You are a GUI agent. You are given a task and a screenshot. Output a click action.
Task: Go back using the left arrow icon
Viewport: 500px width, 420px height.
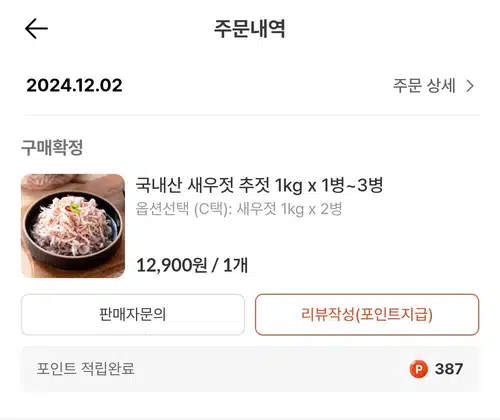coord(36,29)
